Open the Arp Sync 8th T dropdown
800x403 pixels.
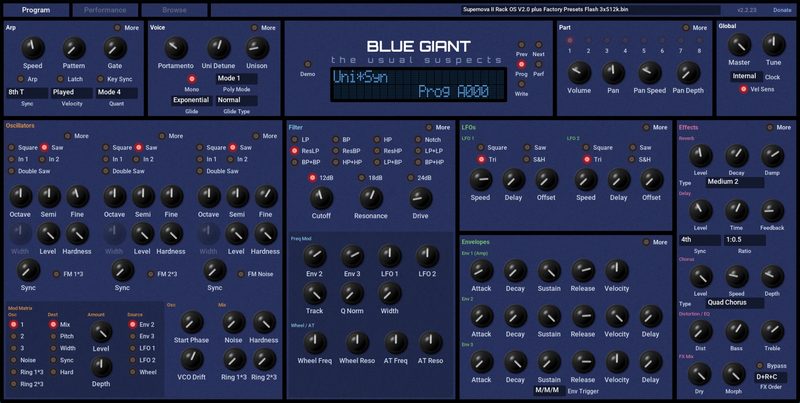(27, 92)
